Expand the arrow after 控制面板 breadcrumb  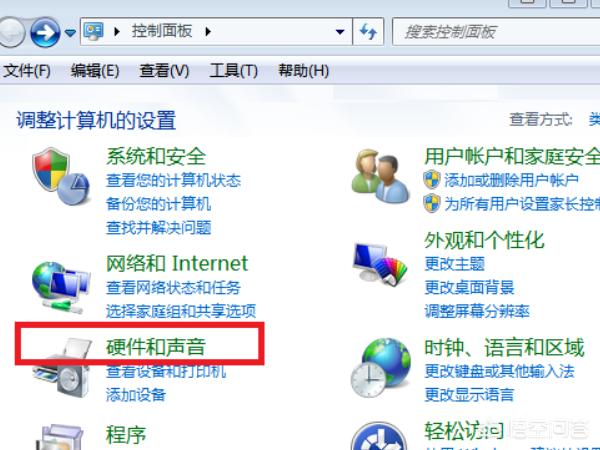click(x=208, y=32)
